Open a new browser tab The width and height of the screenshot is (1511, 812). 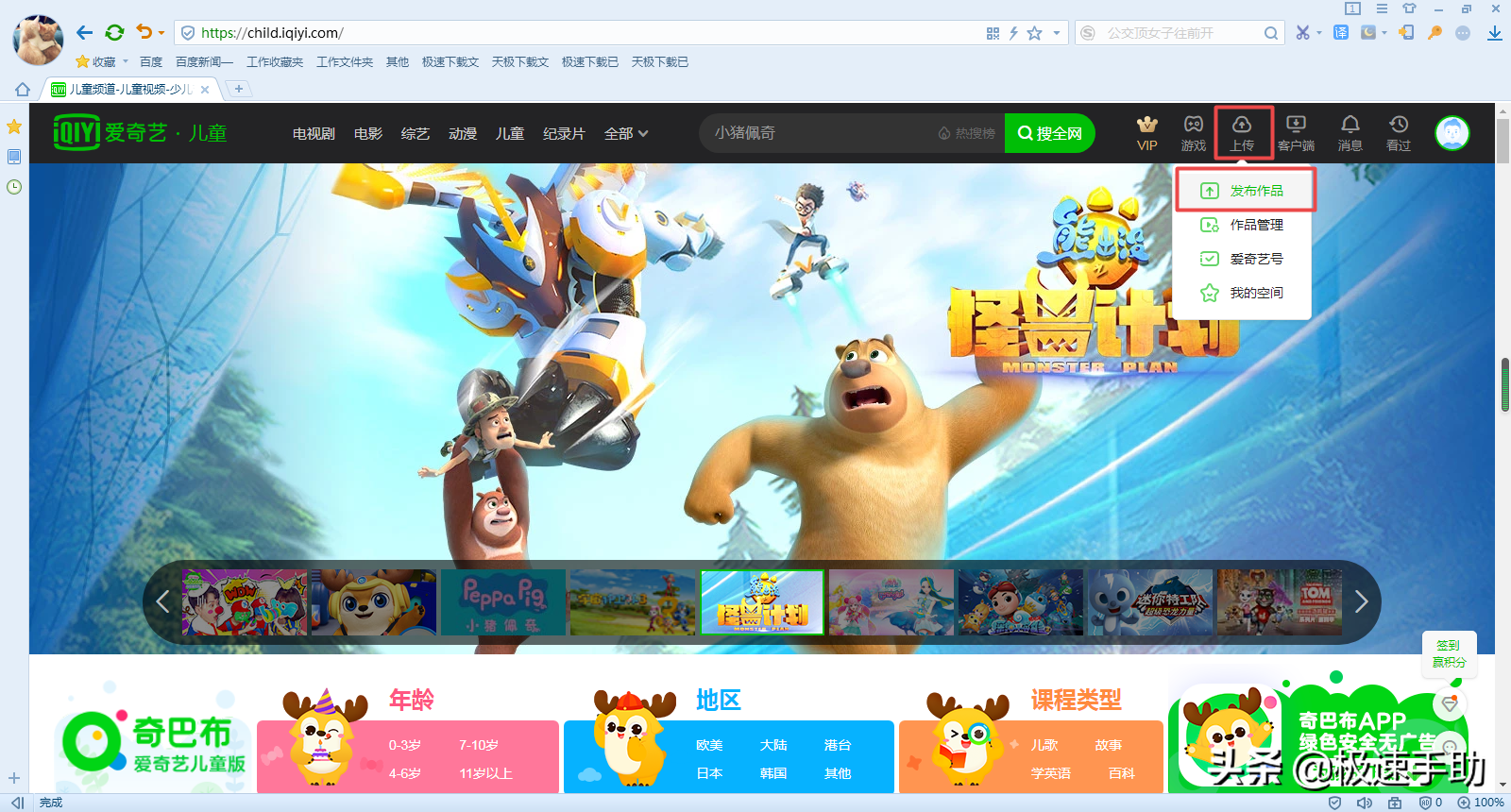pyautogui.click(x=239, y=89)
